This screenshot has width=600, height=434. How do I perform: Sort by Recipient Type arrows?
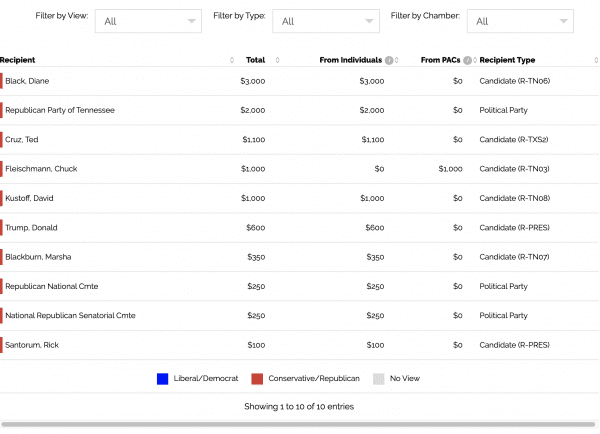tap(596, 60)
